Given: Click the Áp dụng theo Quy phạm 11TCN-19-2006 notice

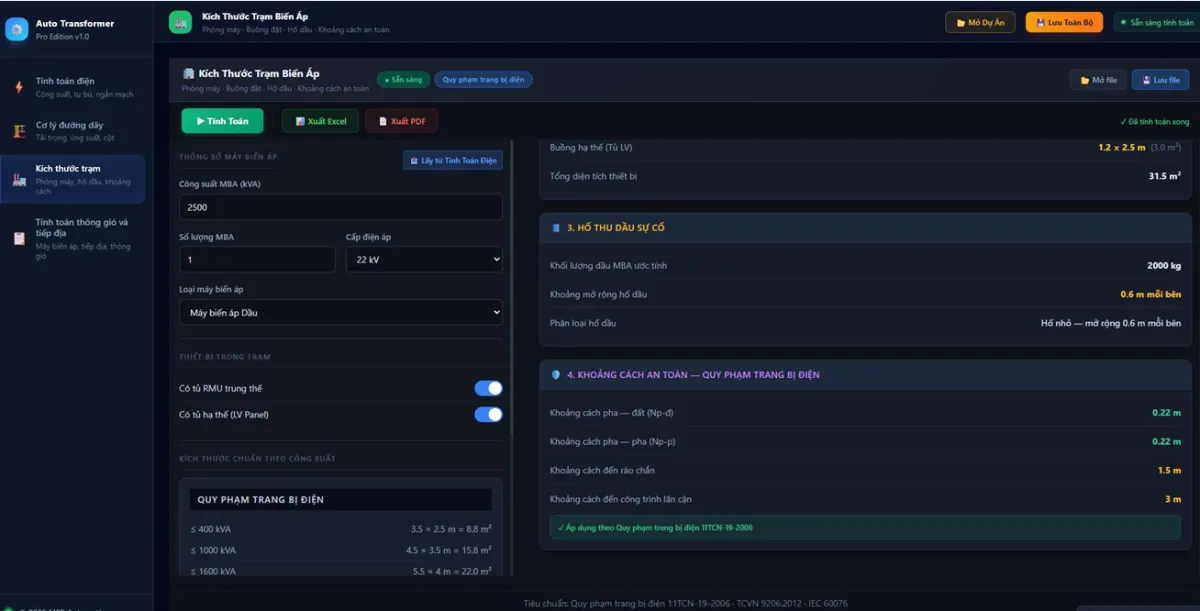Looking at the screenshot, I should click(x=865, y=527).
